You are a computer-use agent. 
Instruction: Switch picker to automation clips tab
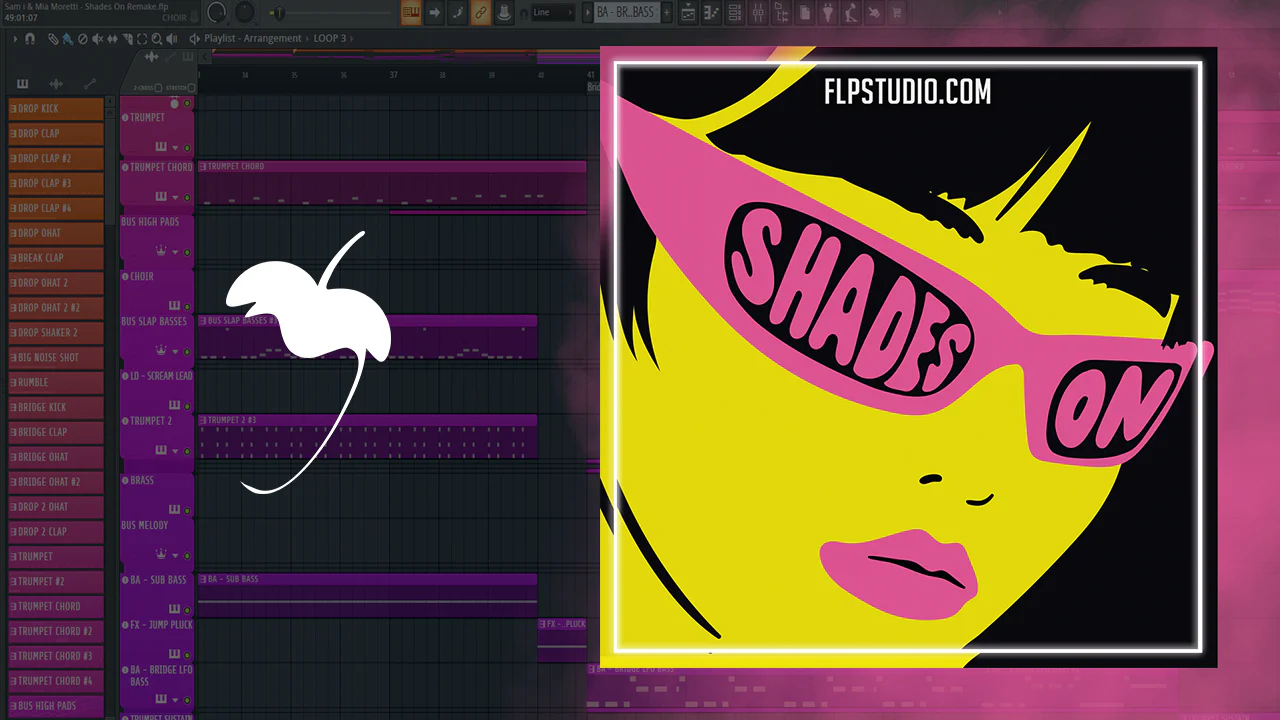coord(90,83)
